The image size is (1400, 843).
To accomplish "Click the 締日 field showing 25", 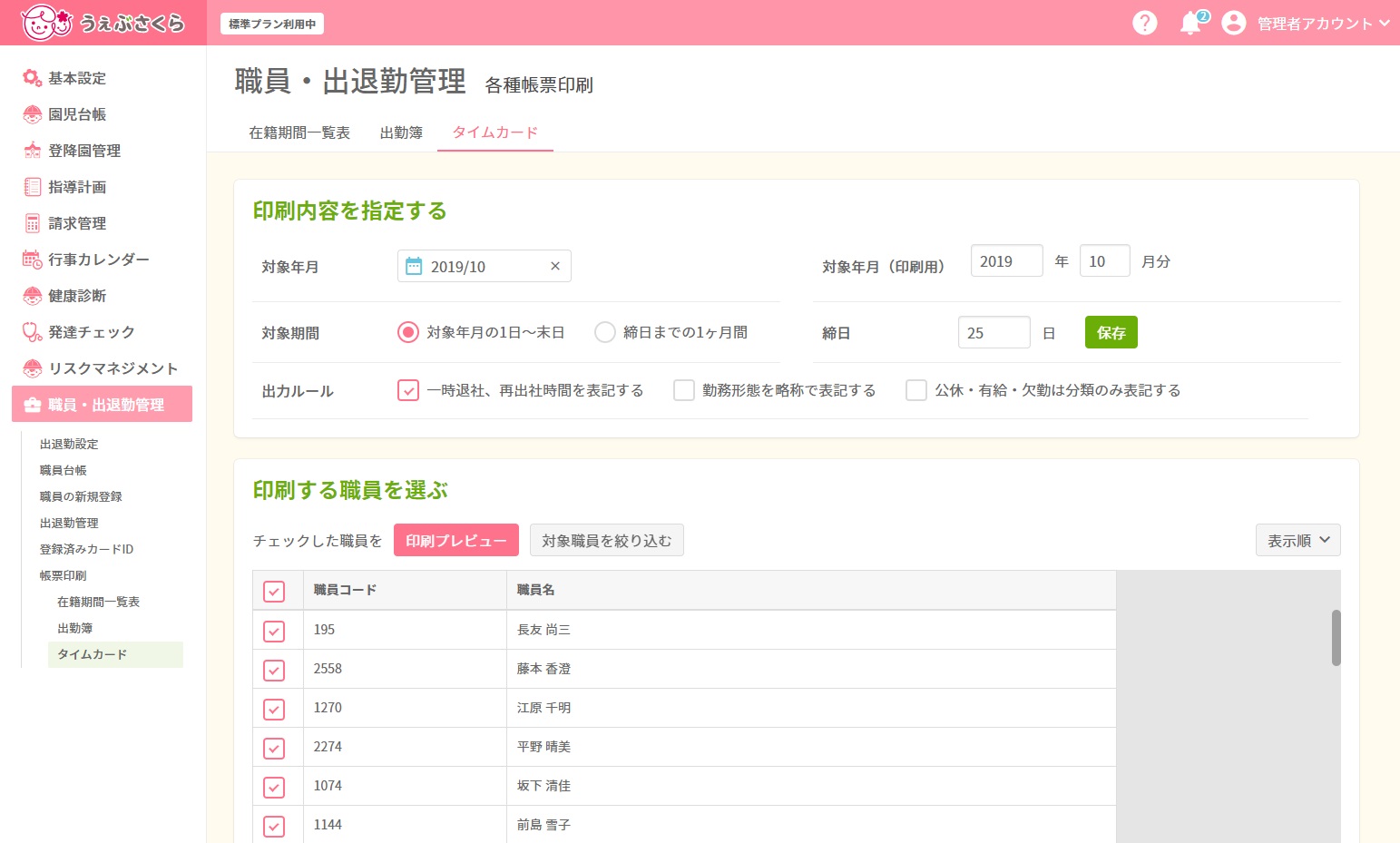I will point(994,332).
